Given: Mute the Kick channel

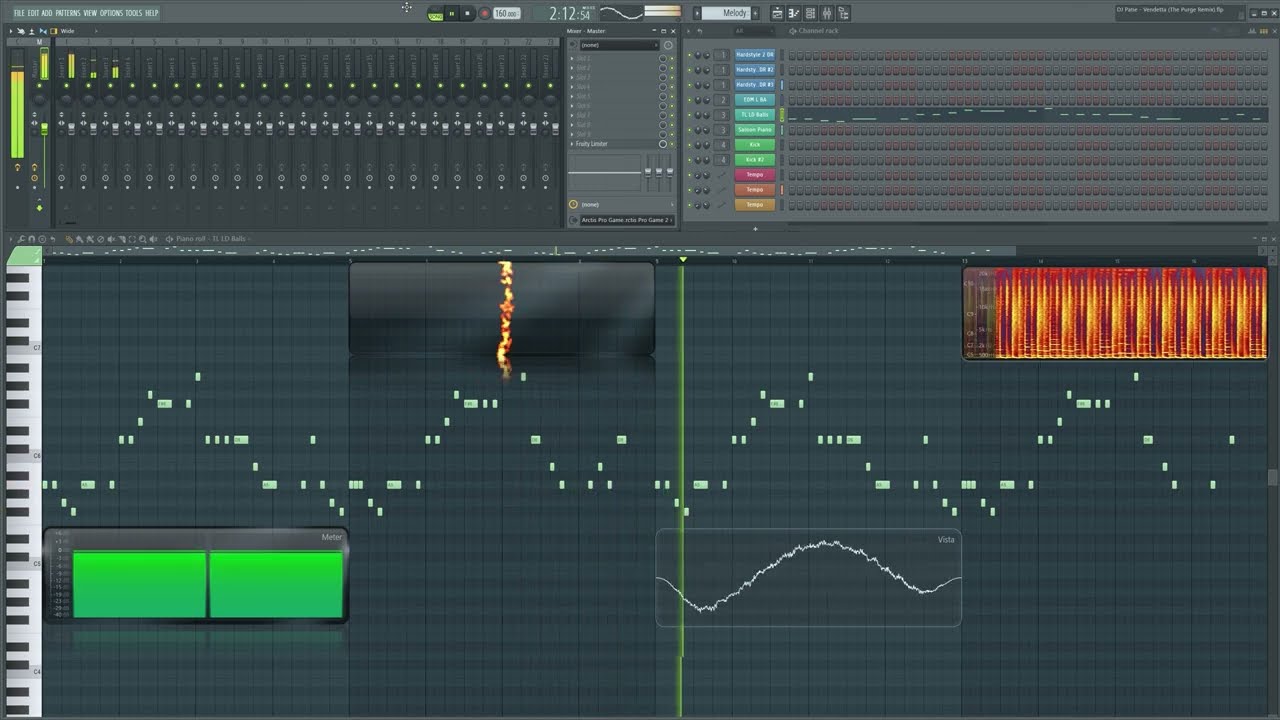Looking at the screenshot, I should coord(688,145).
